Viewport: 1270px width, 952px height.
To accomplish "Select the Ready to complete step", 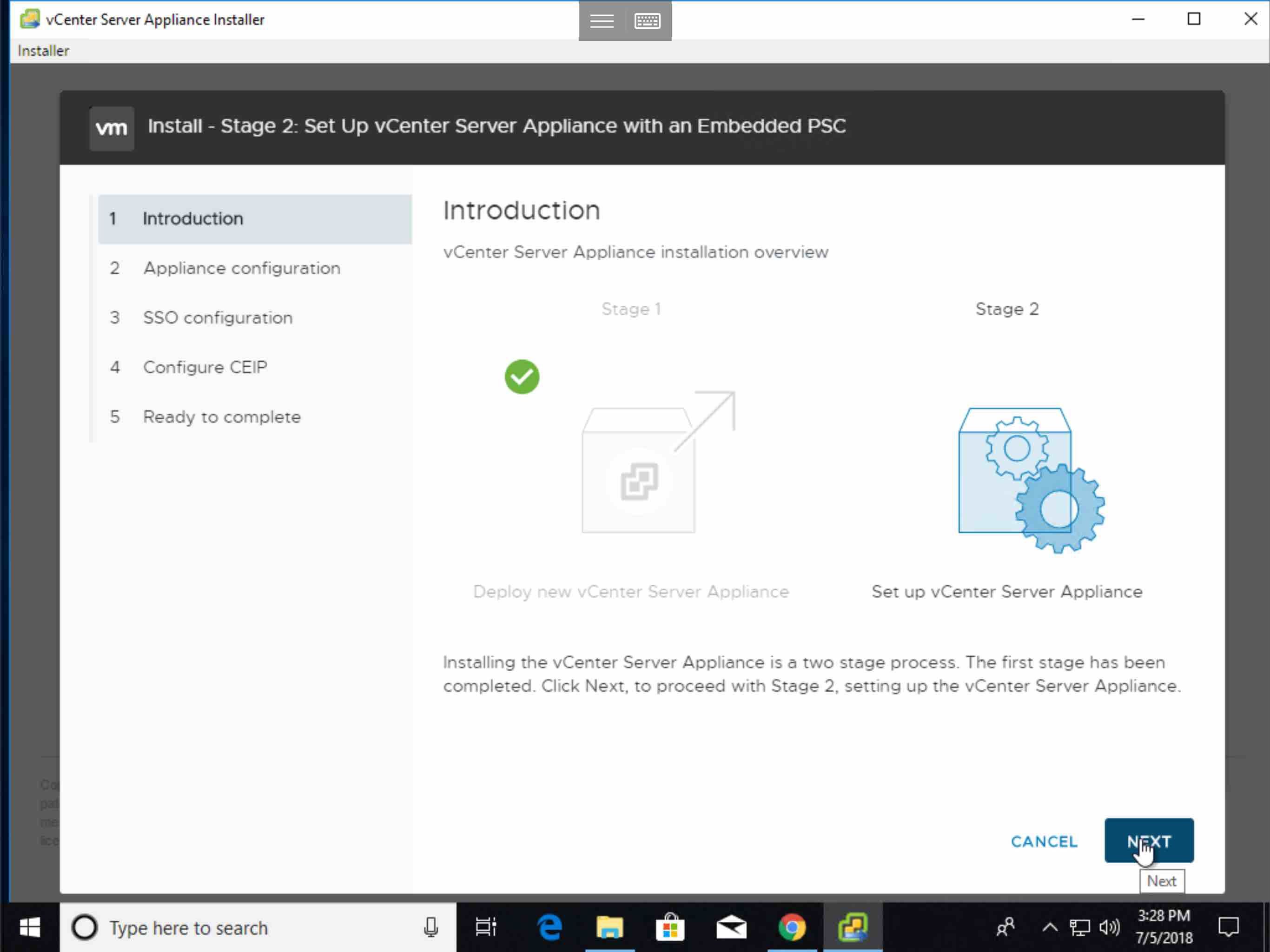I will pyautogui.click(x=254, y=416).
